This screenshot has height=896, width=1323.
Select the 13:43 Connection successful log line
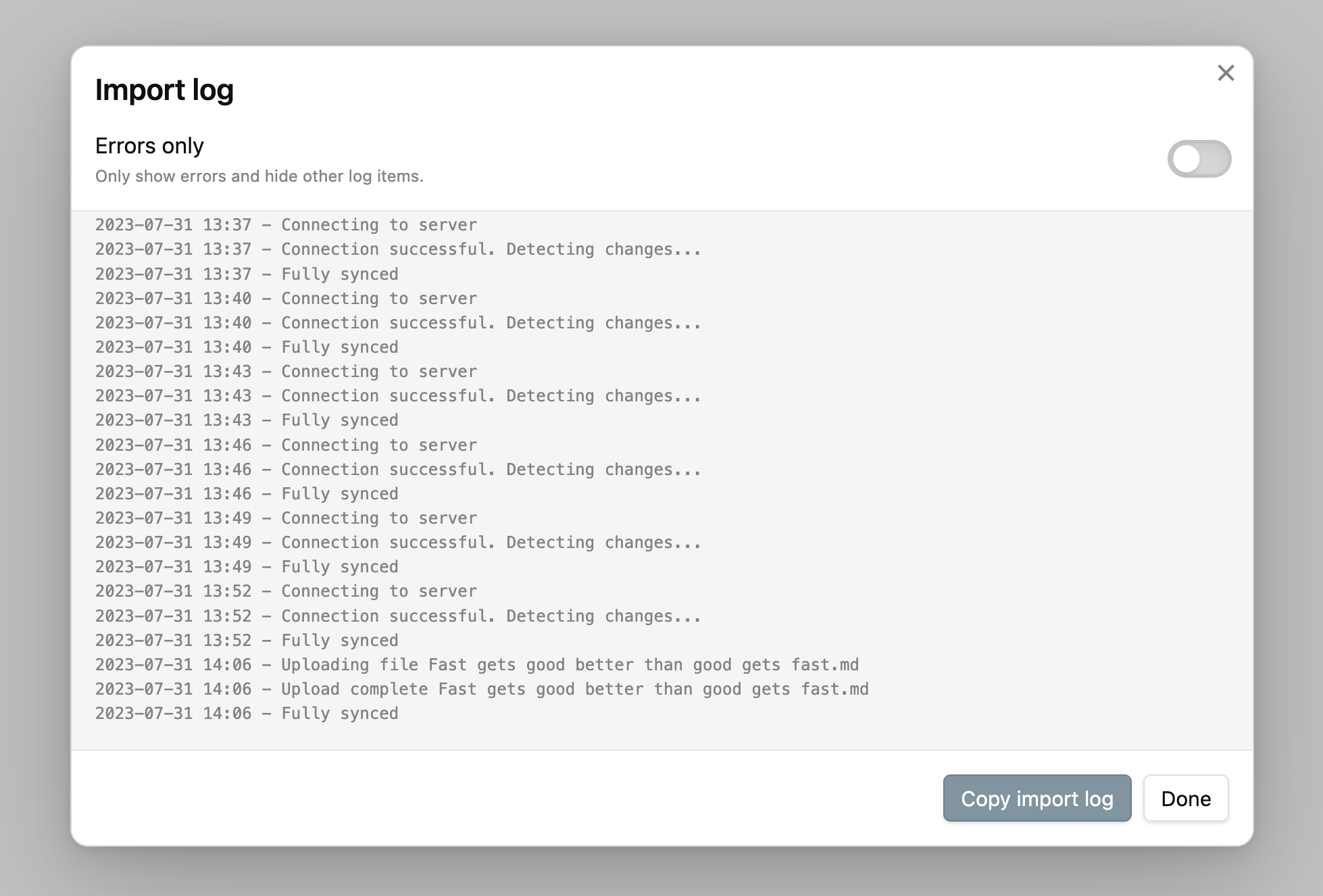[x=398, y=396]
